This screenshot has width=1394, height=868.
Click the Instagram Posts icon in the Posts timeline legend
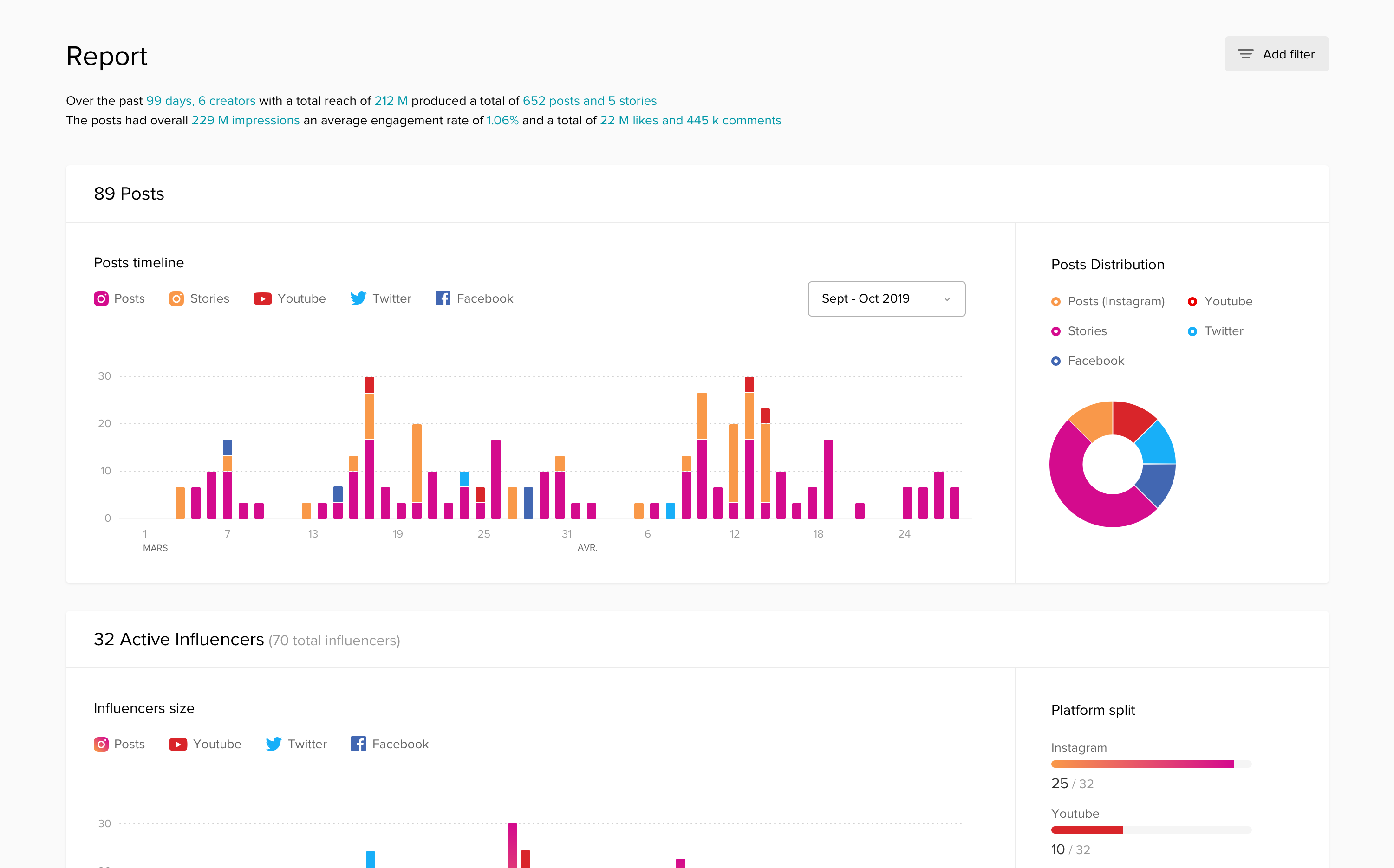(101, 298)
